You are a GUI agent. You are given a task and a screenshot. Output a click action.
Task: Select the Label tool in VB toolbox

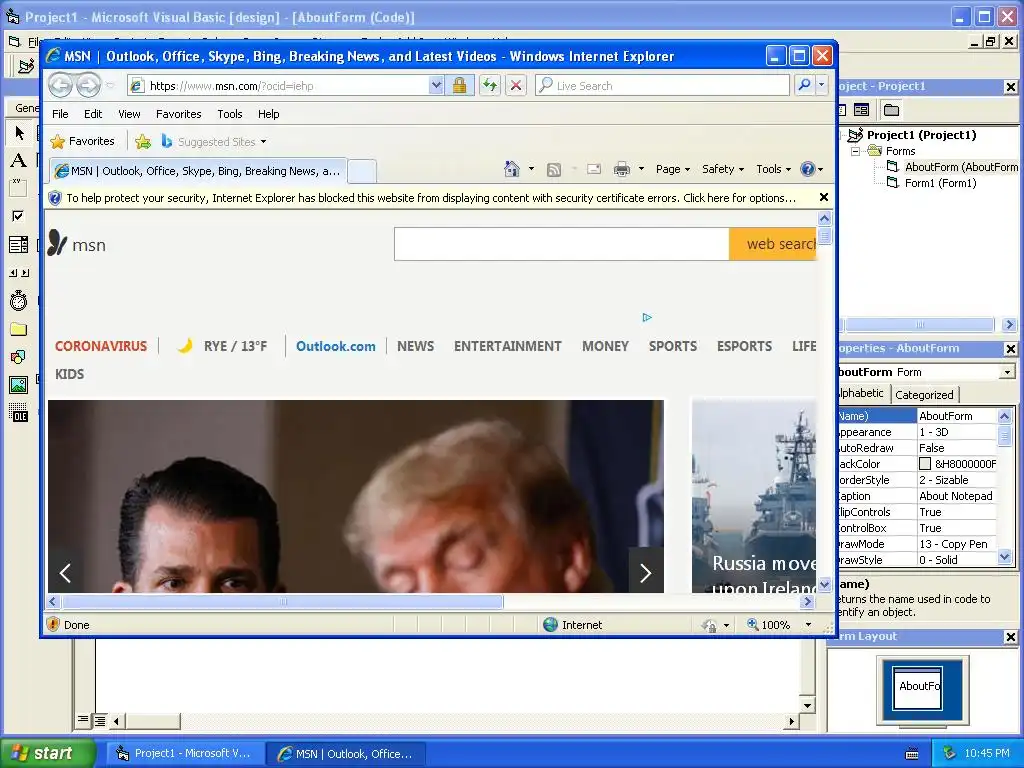[x=19, y=160]
